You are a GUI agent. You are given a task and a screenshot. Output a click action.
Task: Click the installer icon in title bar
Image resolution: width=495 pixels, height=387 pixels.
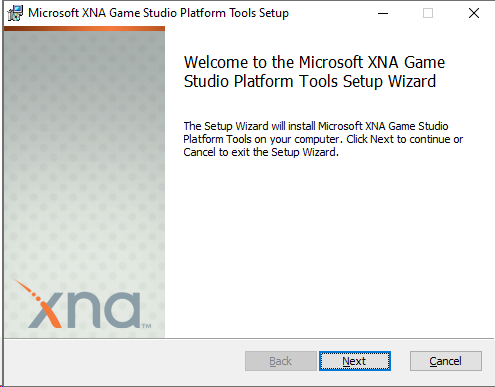coord(15,13)
